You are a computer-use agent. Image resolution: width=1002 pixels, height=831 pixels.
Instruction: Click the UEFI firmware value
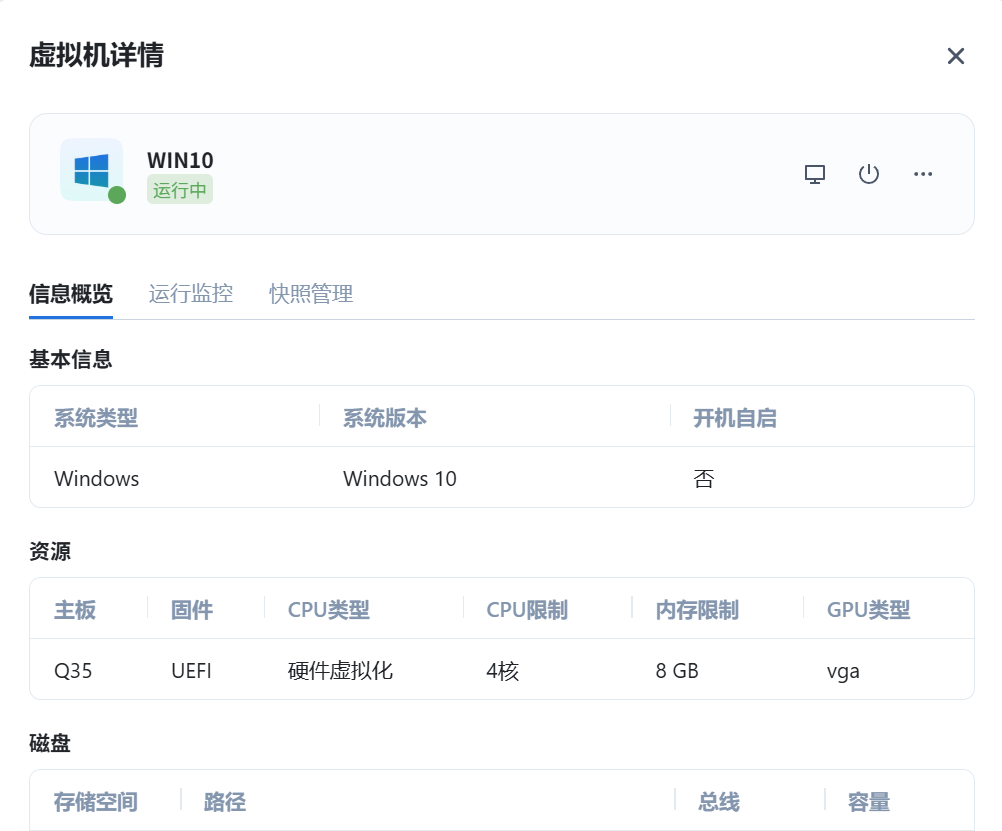191,671
